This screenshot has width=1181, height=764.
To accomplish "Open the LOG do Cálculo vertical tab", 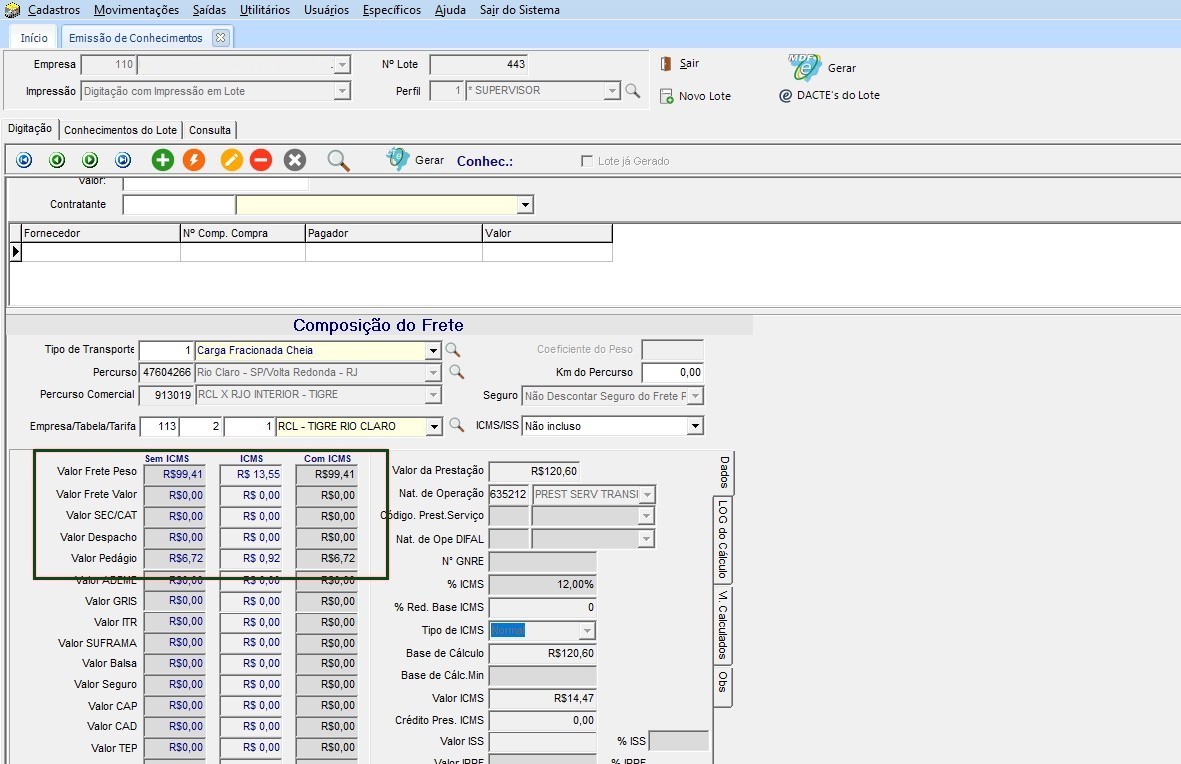I will click(x=722, y=538).
